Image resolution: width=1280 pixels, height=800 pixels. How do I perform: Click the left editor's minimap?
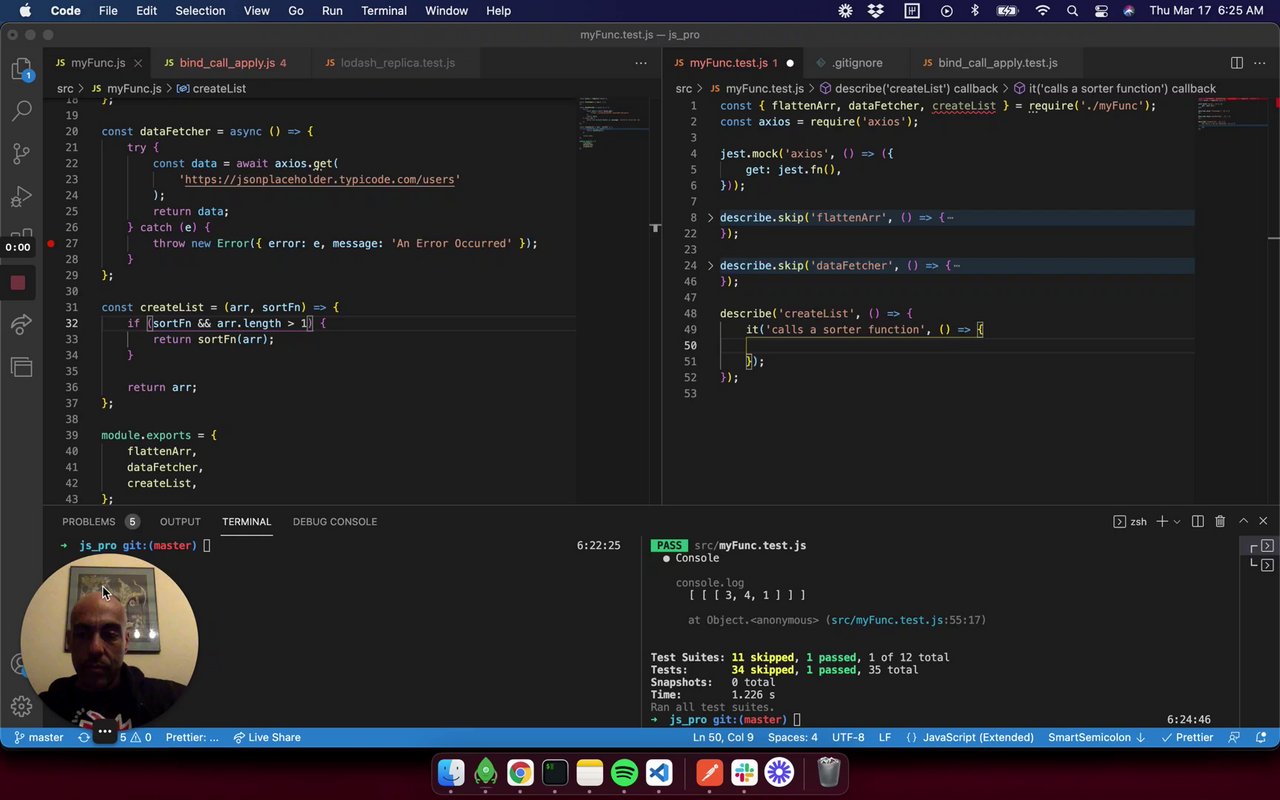600,125
